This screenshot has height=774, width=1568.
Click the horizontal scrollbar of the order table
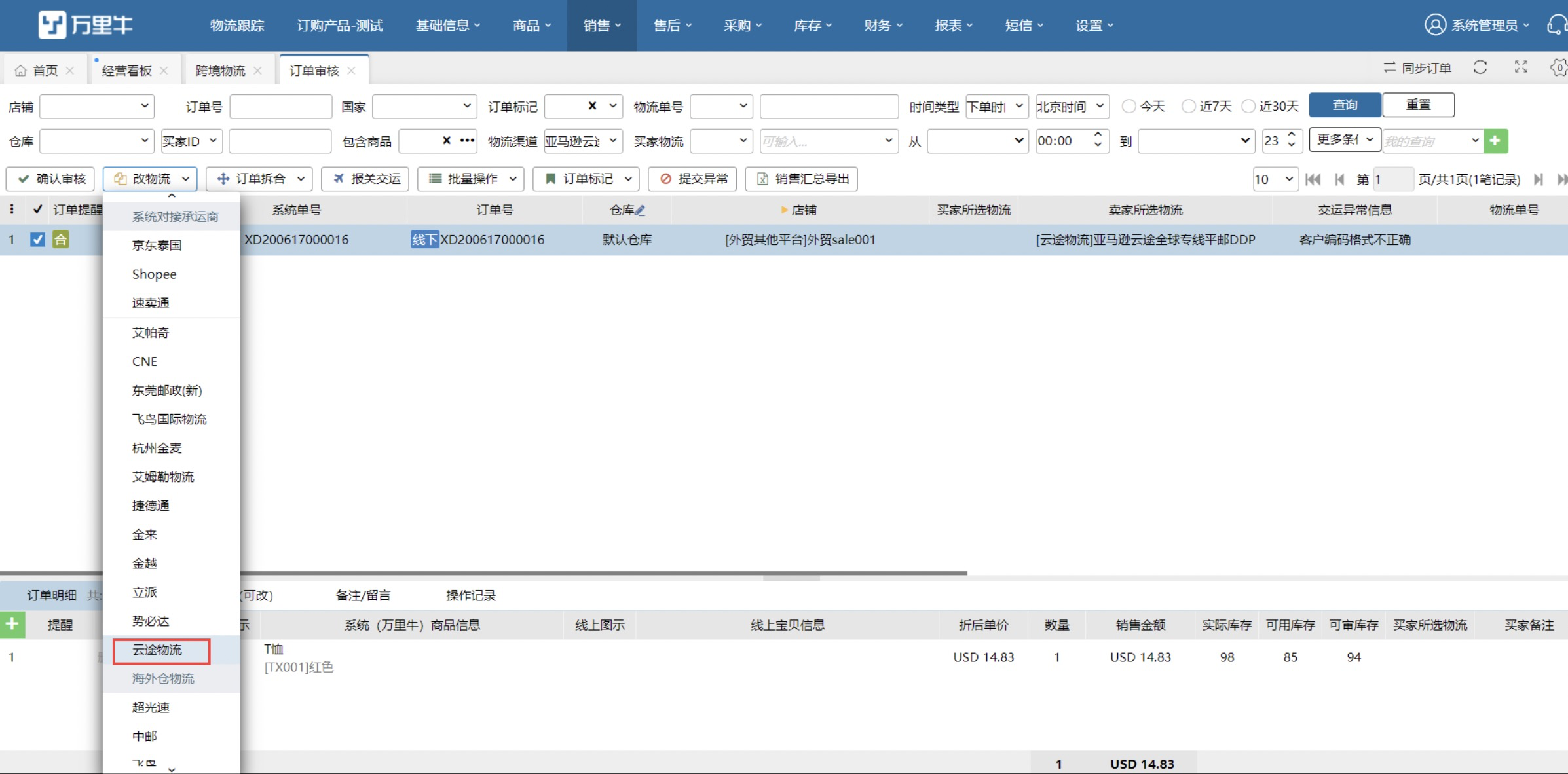tap(483, 573)
